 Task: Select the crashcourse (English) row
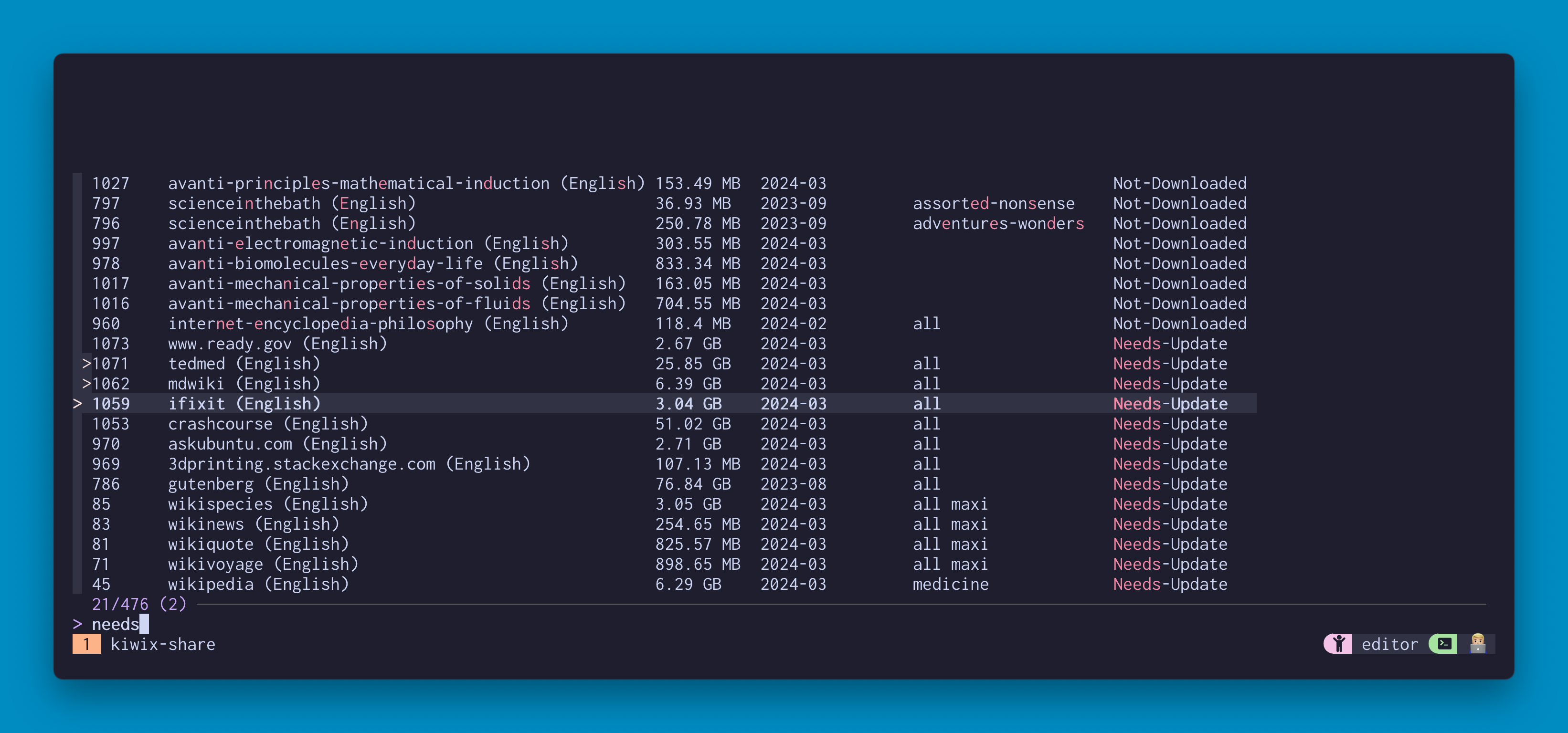pos(665,424)
